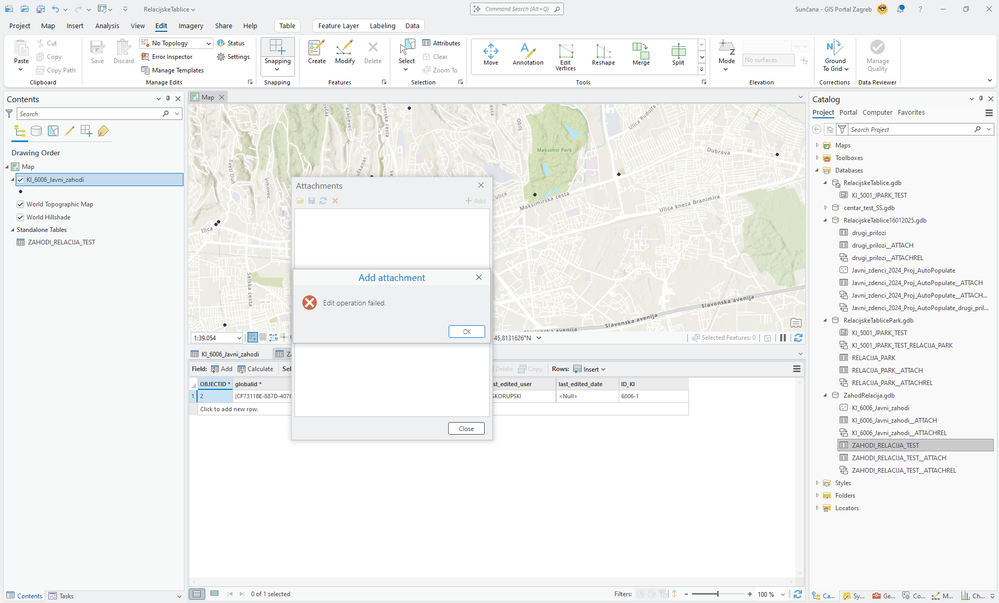This screenshot has width=999, height=603.
Task: Switch to the Portal tab in Catalog
Action: 848,113
